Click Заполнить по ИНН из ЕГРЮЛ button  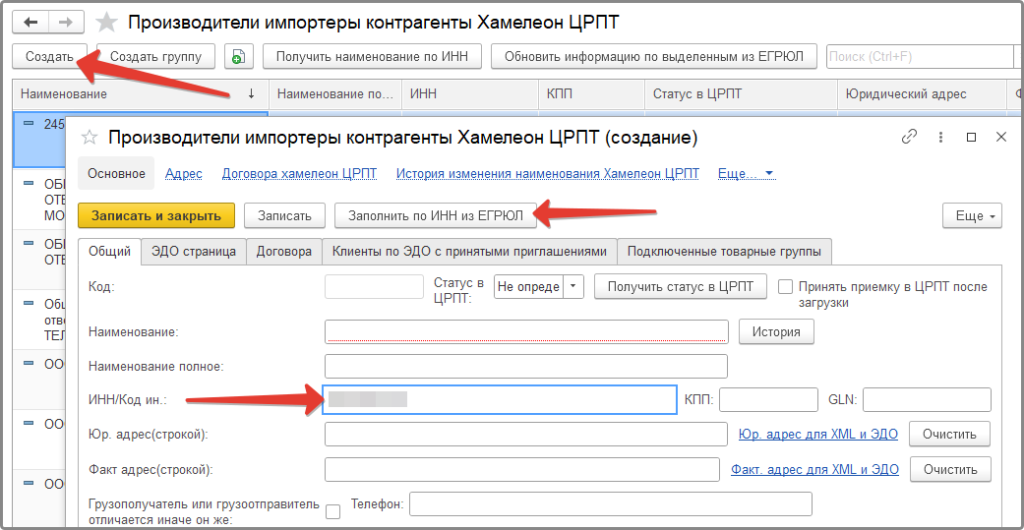tap(436, 216)
